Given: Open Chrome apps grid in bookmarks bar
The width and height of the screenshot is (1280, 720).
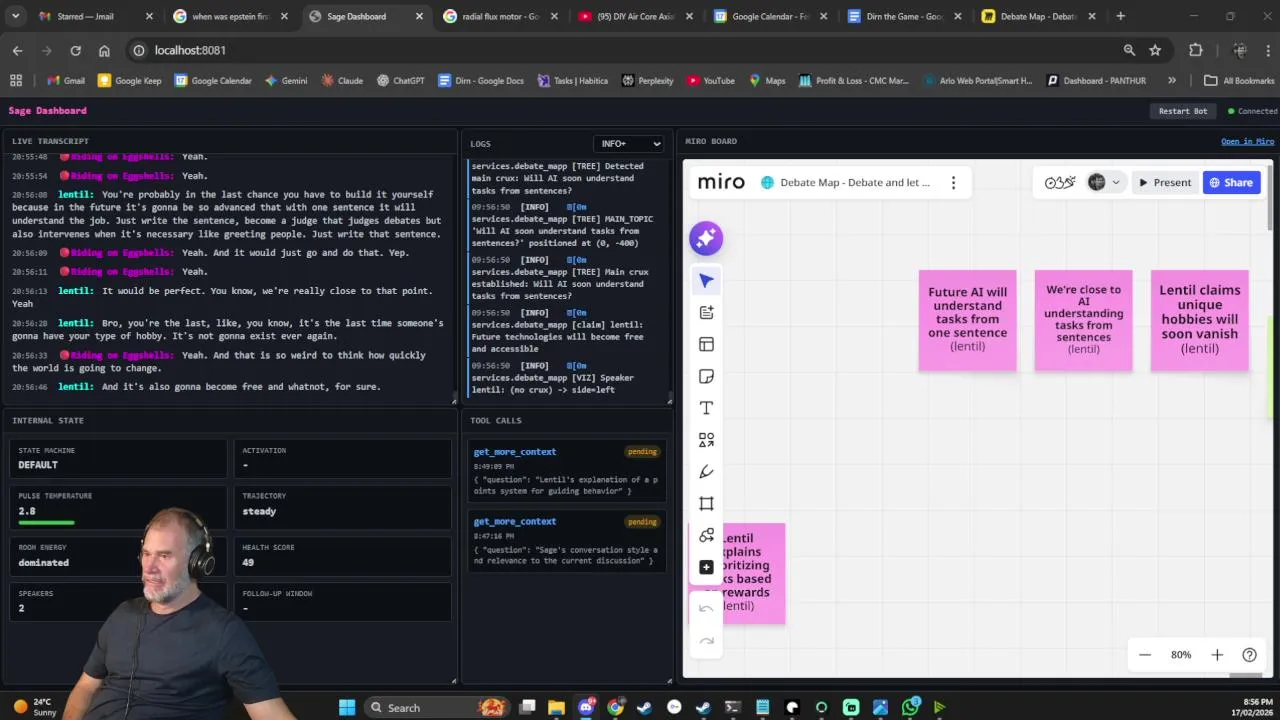Looking at the screenshot, I should [x=15, y=81].
